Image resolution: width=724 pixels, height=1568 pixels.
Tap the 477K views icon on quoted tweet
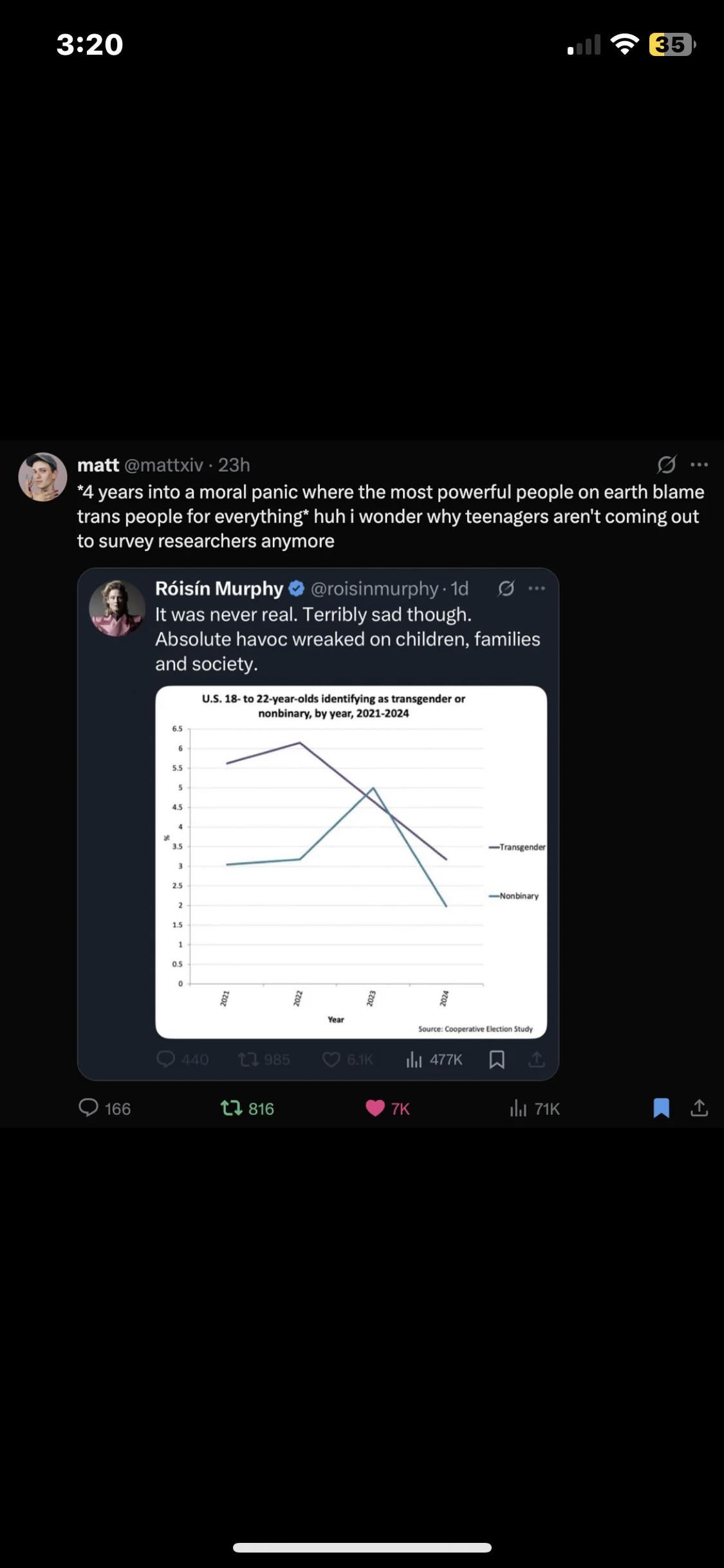pos(414,1059)
